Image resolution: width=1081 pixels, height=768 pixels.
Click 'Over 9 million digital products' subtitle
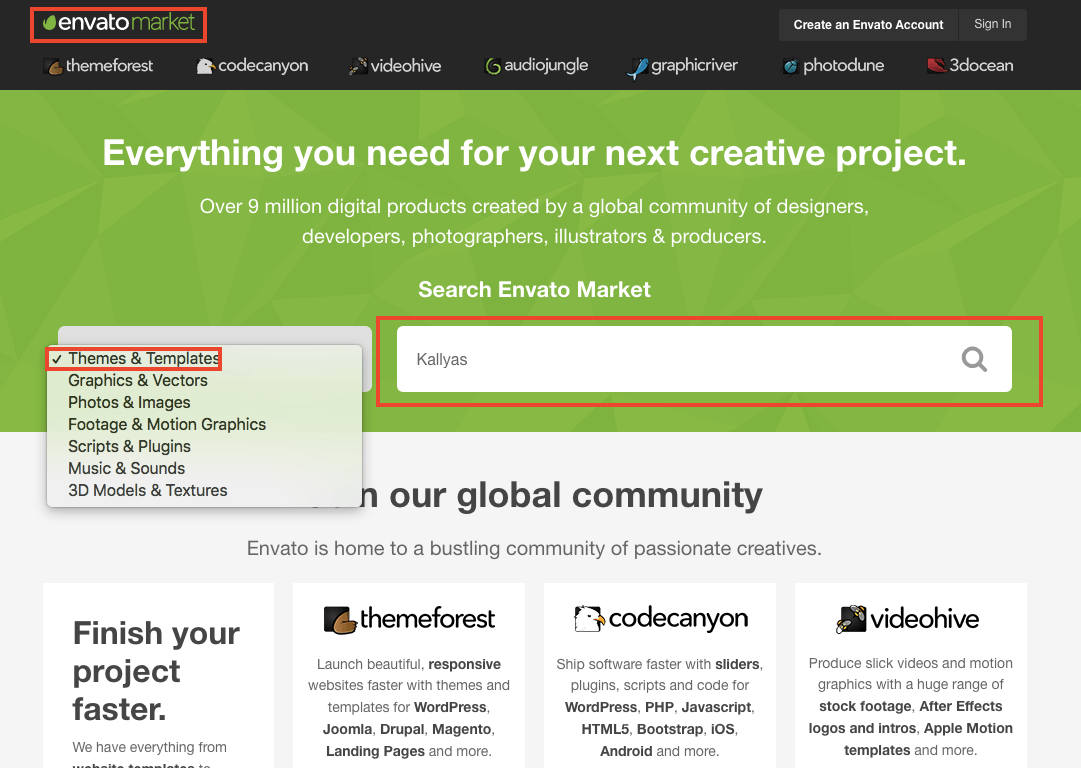[x=534, y=221]
